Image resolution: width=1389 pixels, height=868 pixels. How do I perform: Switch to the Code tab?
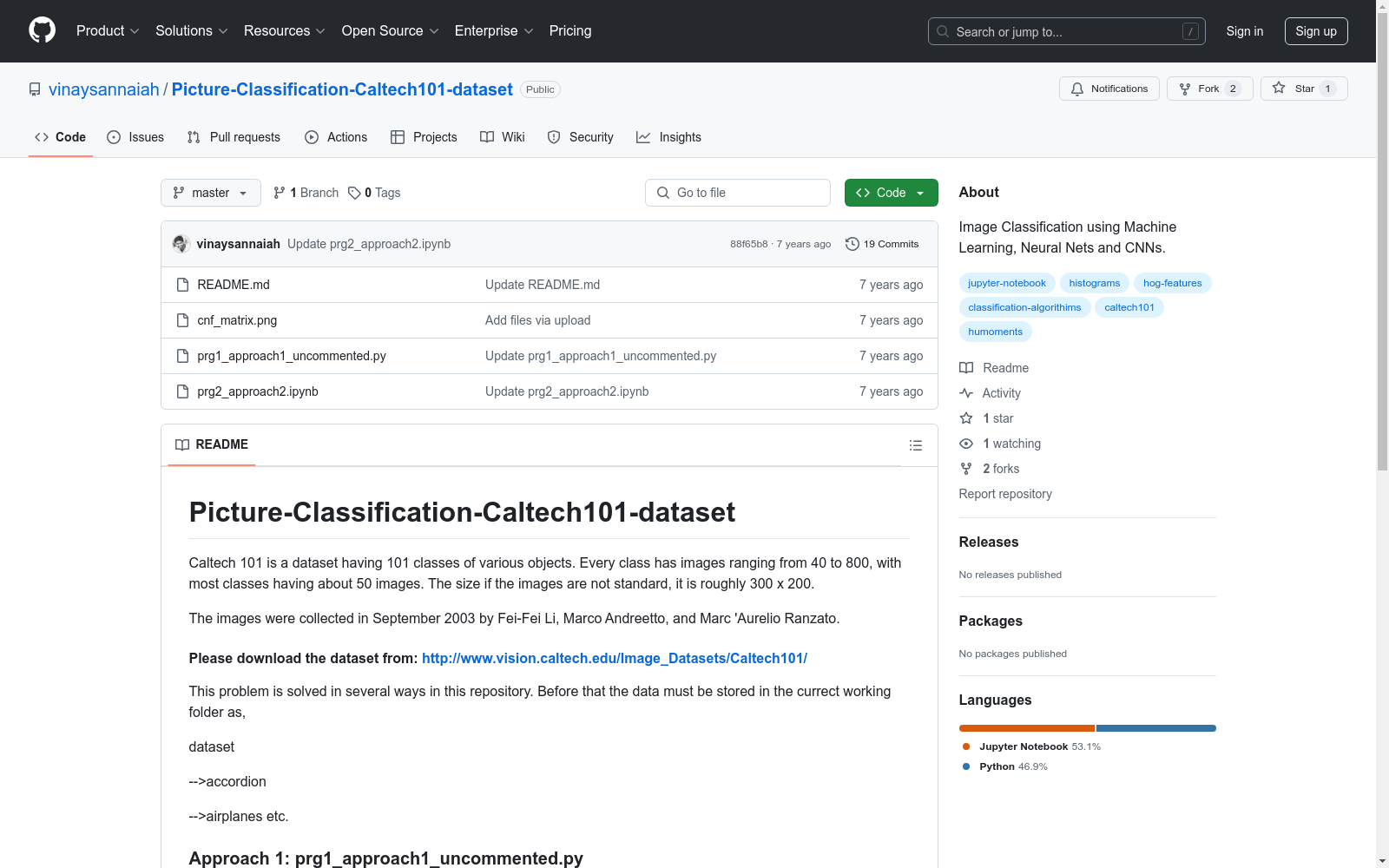pyautogui.click(x=61, y=137)
